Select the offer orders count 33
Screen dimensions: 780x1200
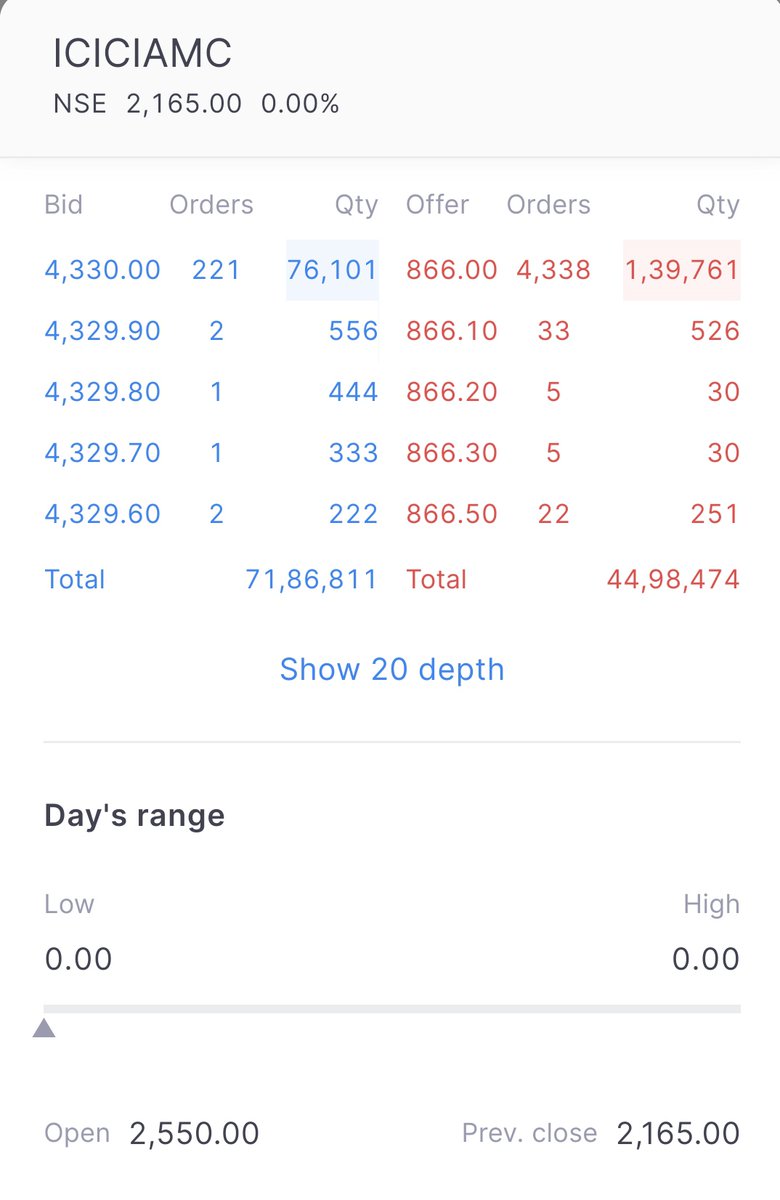[554, 331]
